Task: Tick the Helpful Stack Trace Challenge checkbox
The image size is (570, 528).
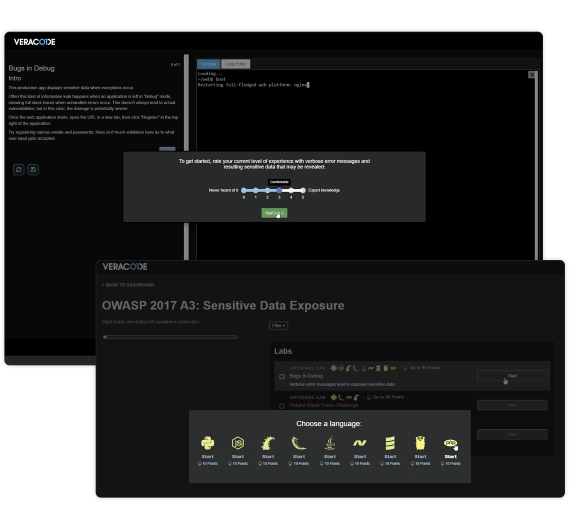Action: pos(282,406)
